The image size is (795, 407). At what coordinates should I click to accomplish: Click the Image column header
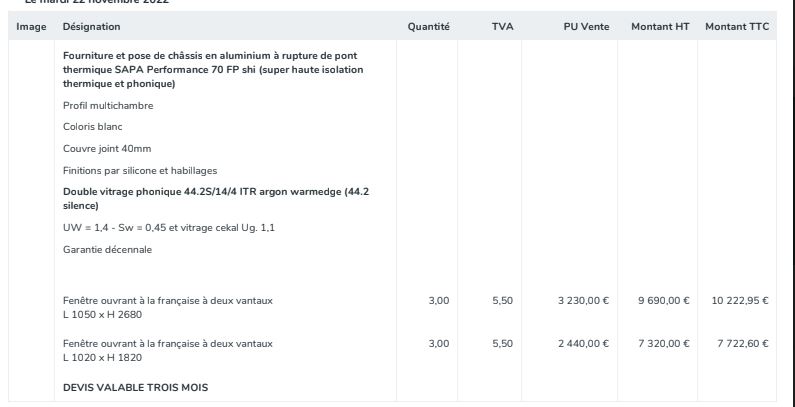(x=32, y=25)
